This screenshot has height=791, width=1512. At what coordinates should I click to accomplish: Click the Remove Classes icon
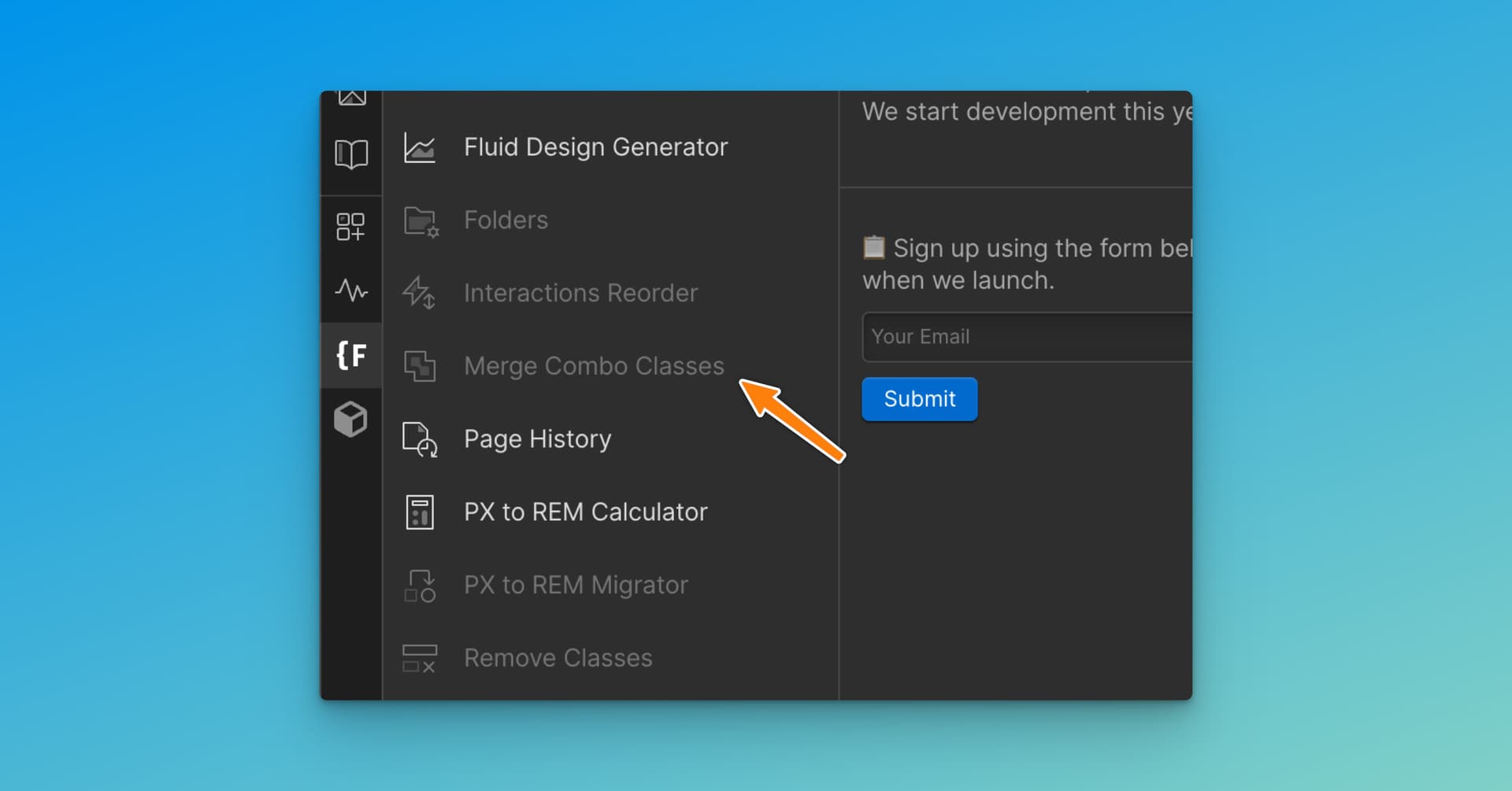[420, 658]
